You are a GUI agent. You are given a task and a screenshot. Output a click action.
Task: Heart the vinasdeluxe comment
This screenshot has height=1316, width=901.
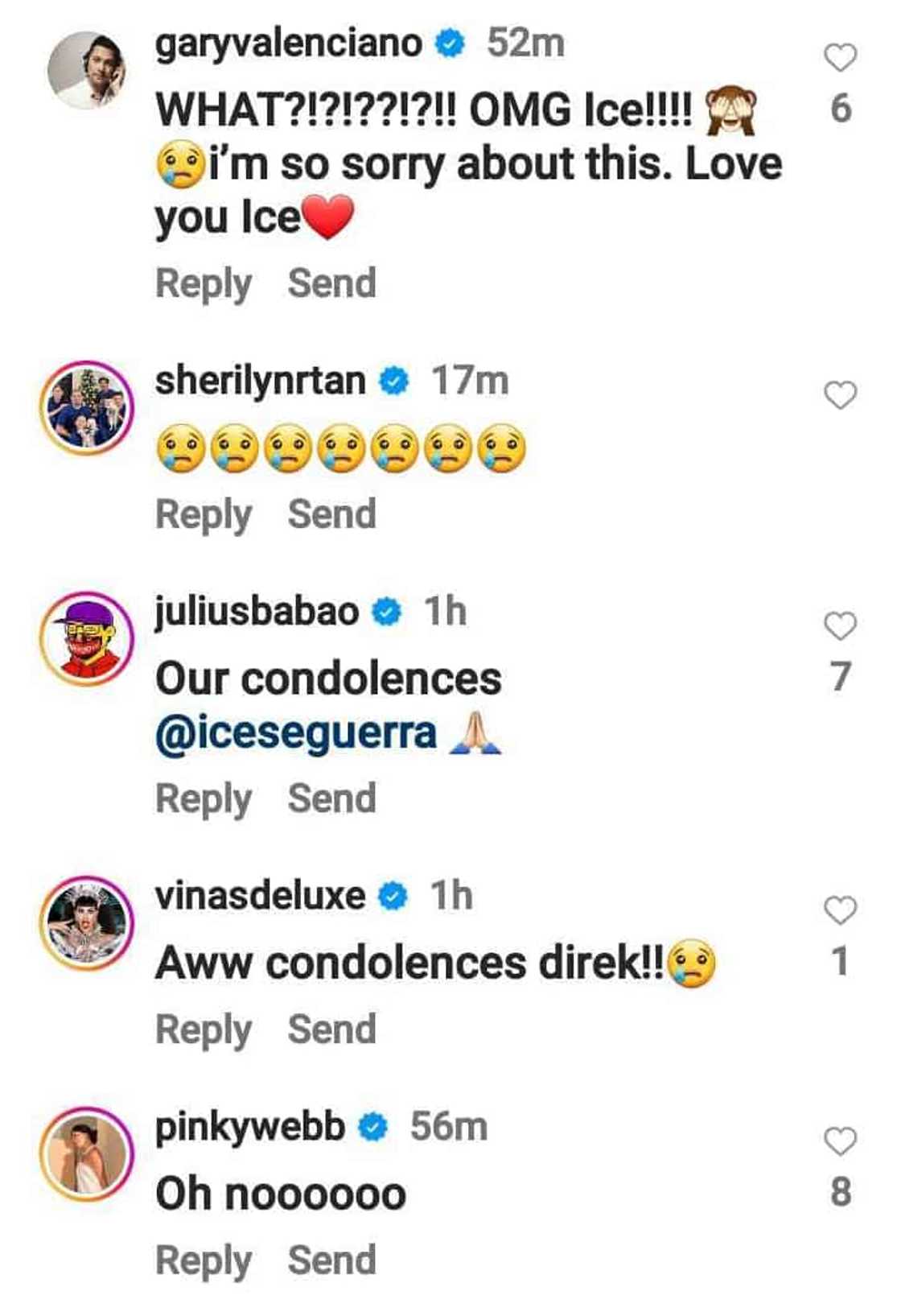(840, 910)
